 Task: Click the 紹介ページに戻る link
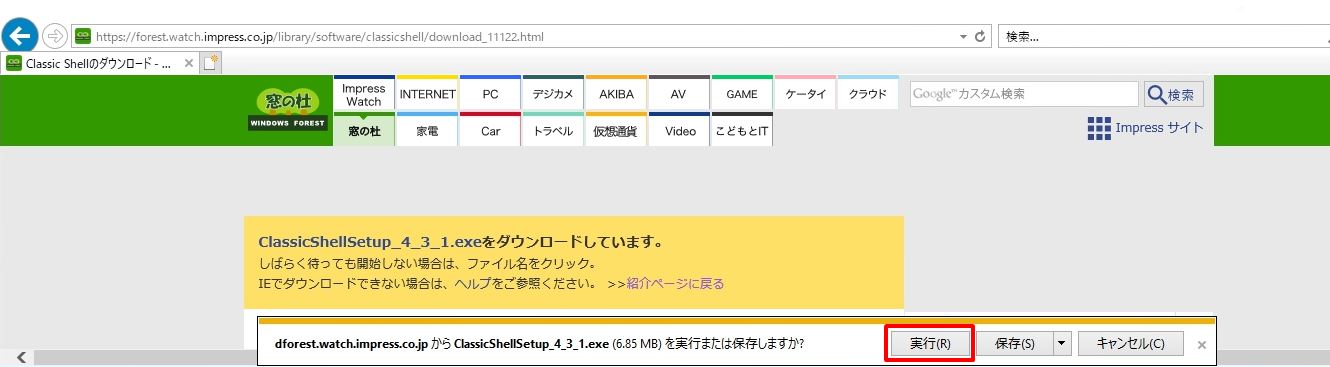676,284
